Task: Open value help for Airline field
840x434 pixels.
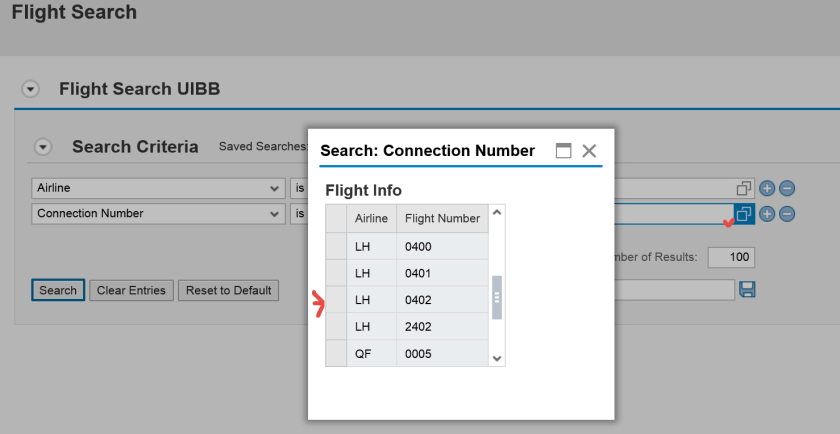Action: point(743,188)
